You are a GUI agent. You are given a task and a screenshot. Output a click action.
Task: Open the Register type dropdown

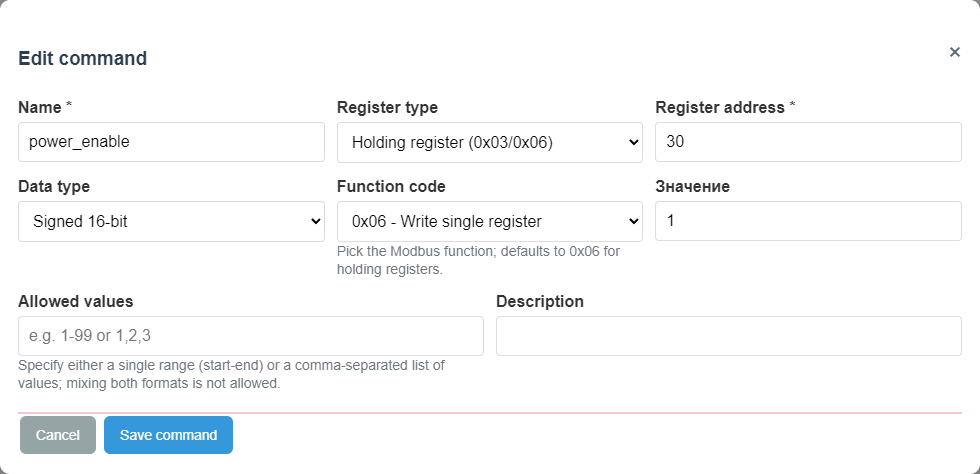pos(489,142)
